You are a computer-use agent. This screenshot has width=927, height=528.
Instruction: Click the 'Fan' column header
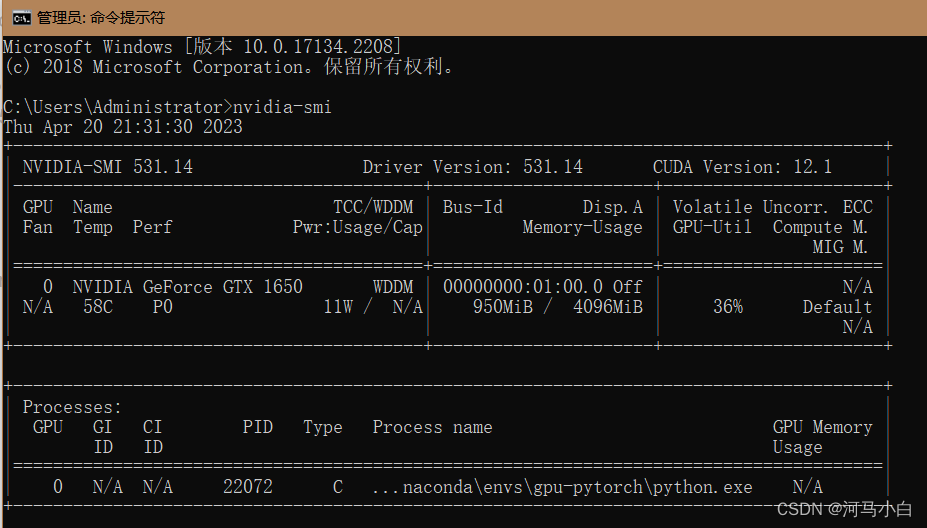[38, 227]
